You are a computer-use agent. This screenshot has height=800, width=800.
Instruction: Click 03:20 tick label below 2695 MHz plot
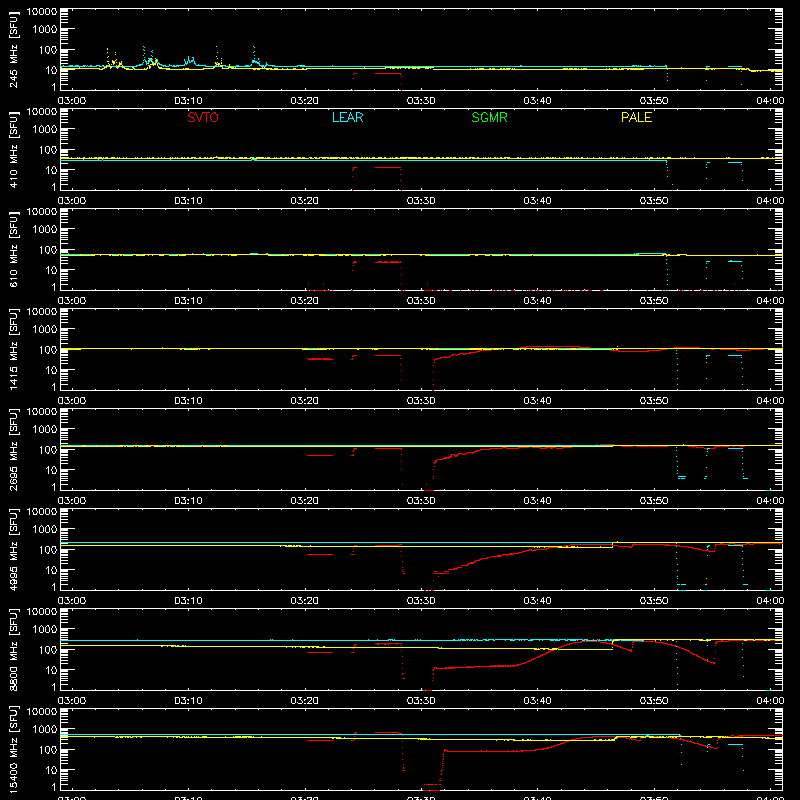click(305, 501)
